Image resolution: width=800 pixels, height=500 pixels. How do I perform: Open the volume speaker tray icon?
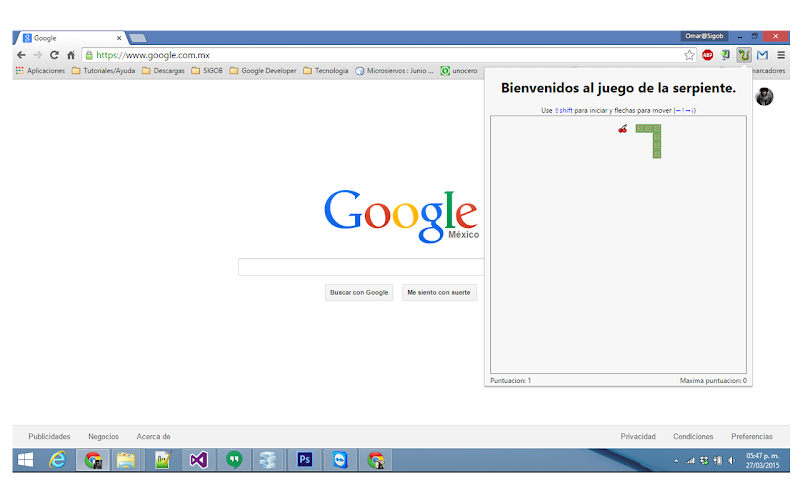point(732,461)
